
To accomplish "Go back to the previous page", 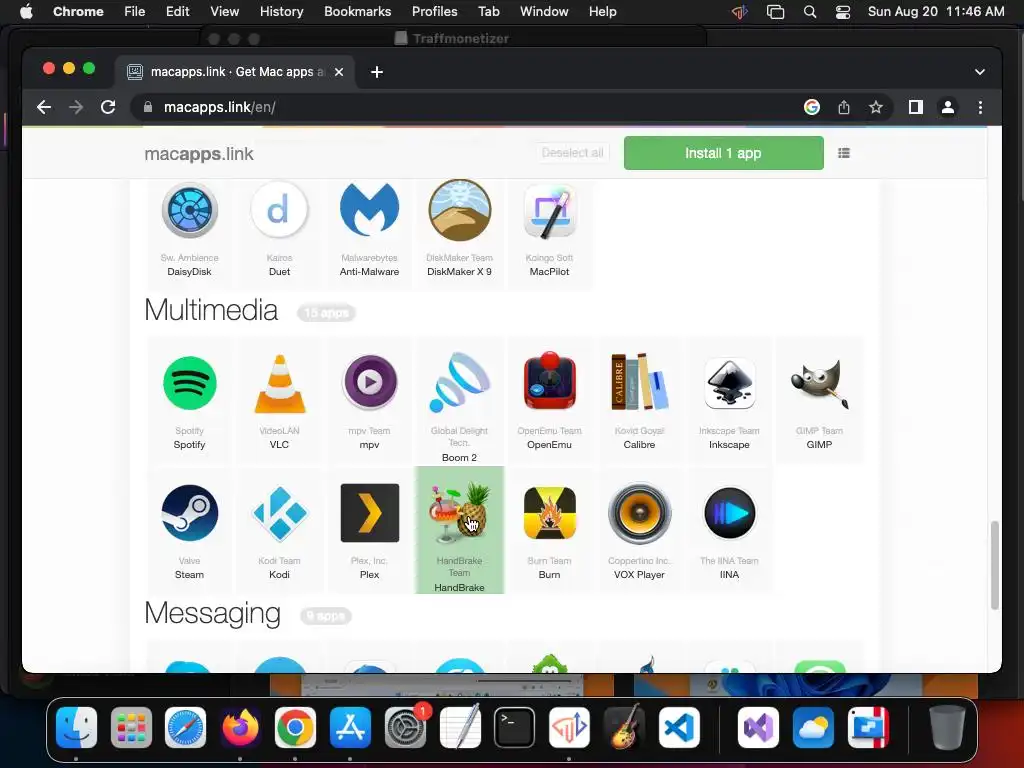I will 44,107.
